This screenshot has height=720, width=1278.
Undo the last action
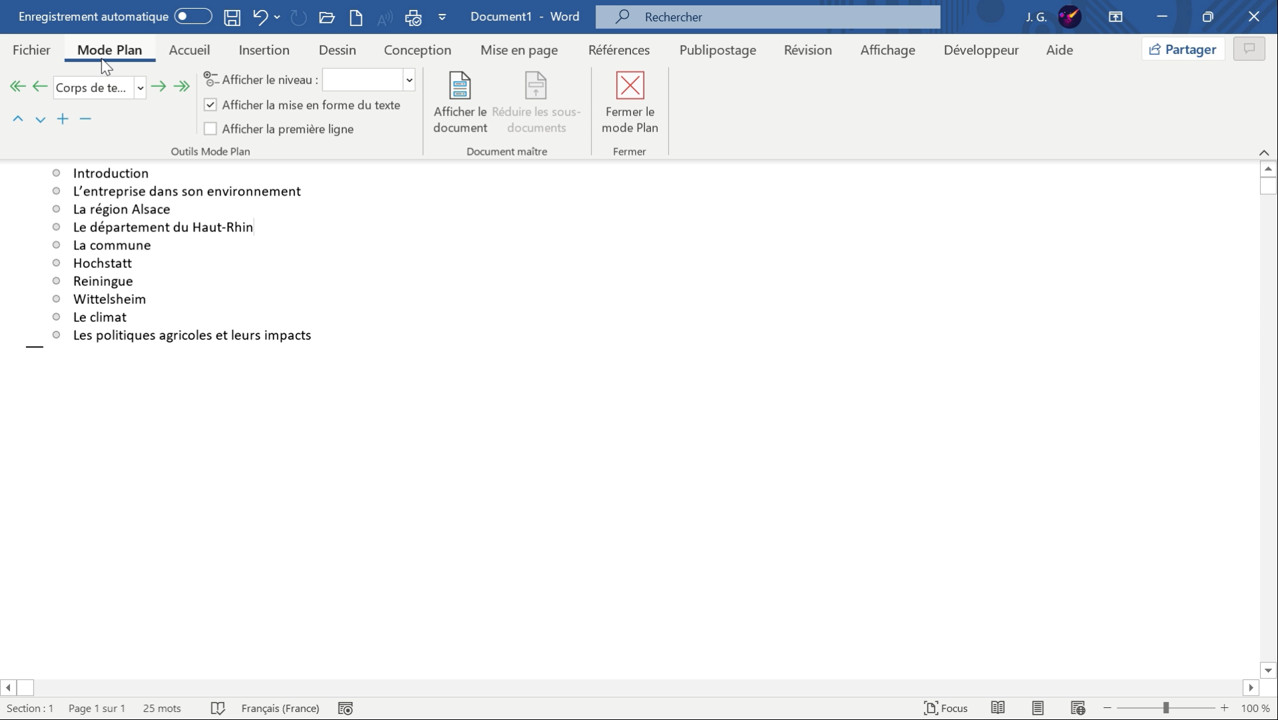[260, 17]
